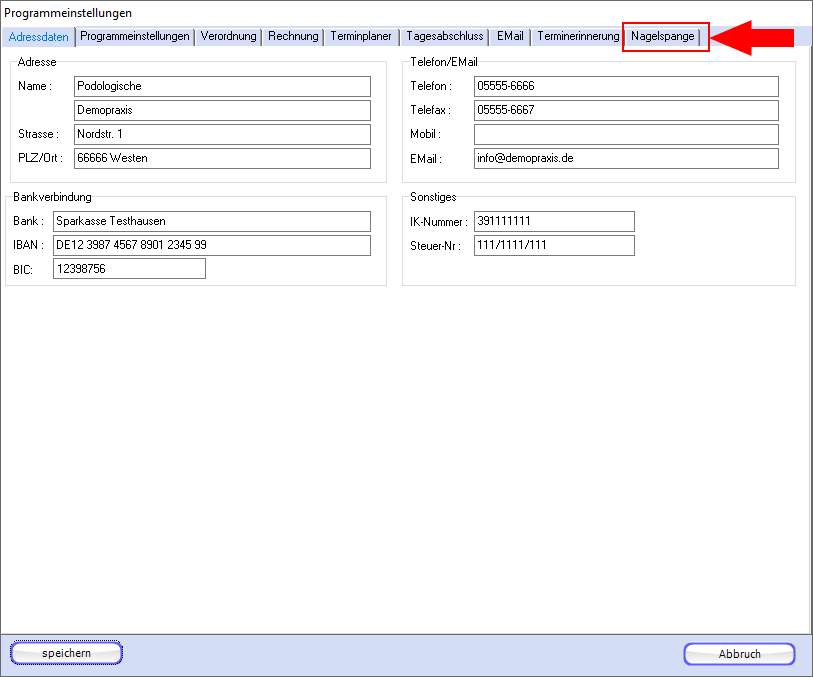The height and width of the screenshot is (677, 813).
Task: Select the PLZ/Ort input field
Action: click(222, 158)
